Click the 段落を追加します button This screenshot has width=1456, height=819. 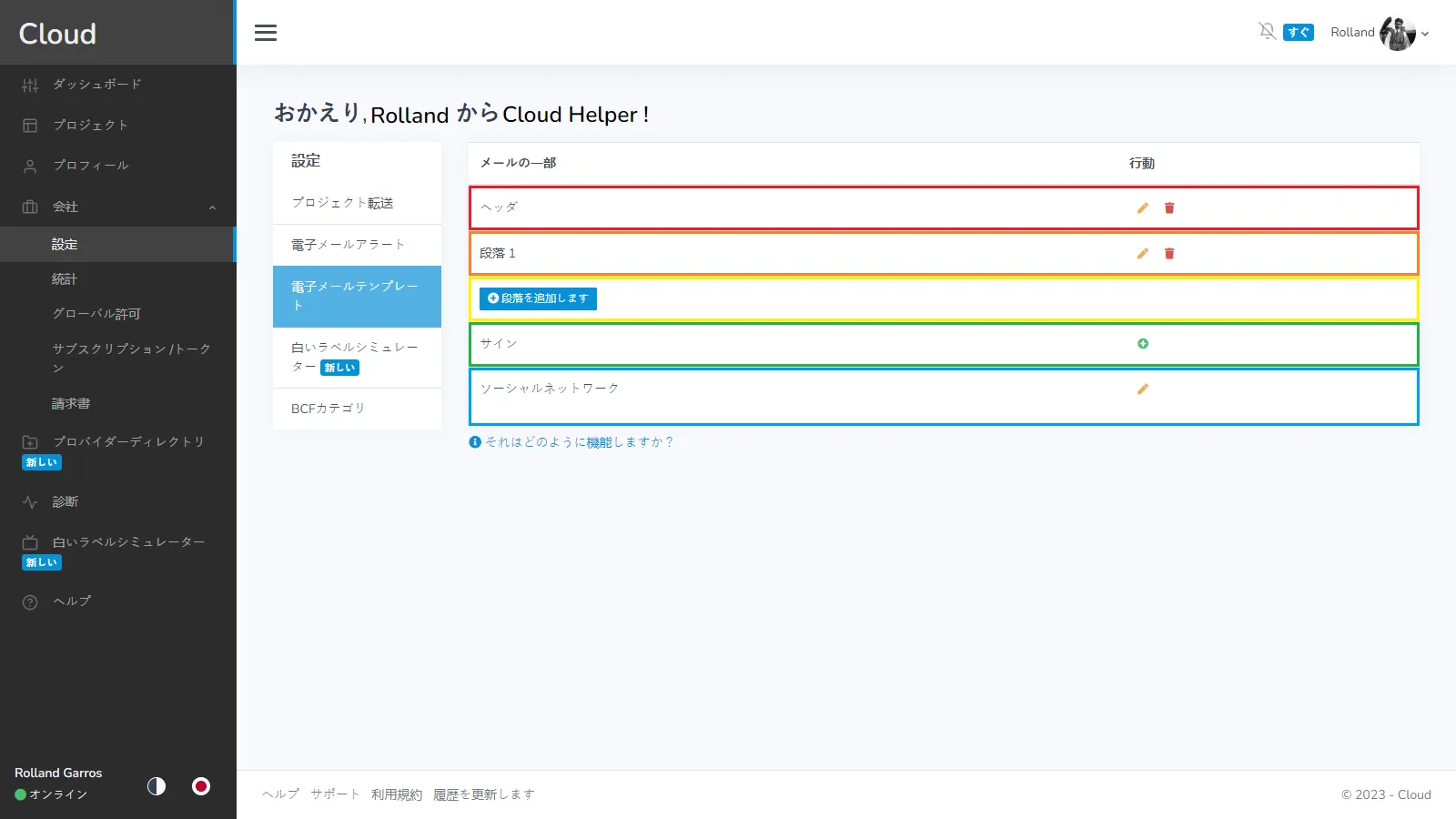538,298
